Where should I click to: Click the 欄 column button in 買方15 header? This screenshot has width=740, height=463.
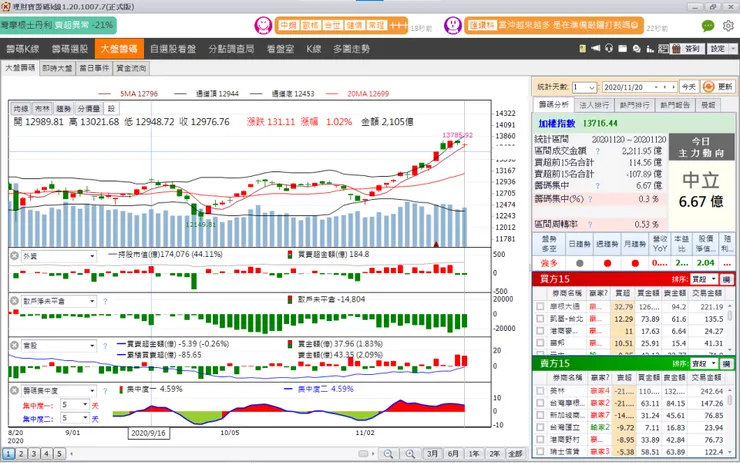tap(727, 279)
